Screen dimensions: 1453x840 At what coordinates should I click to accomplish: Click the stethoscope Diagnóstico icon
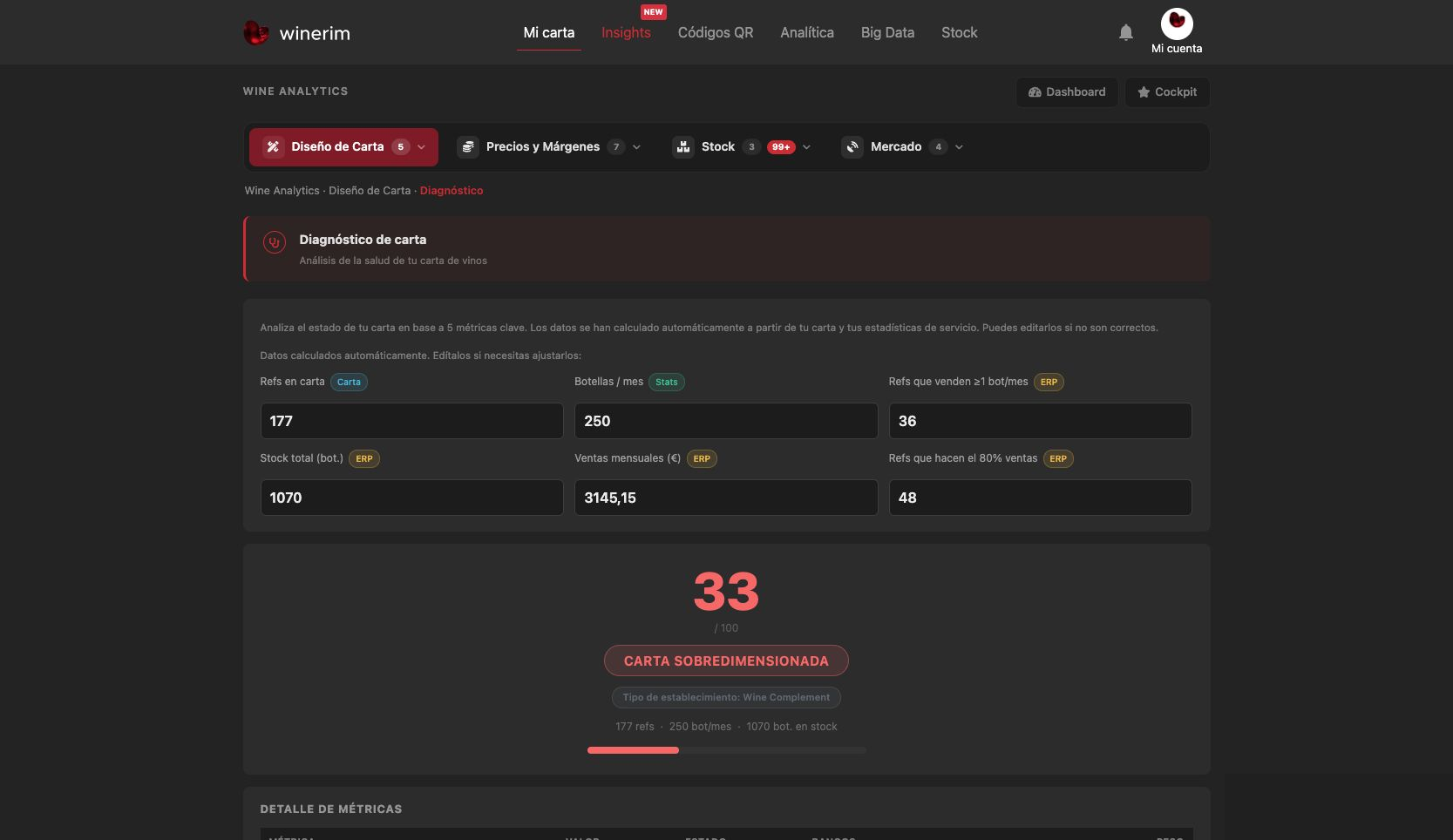(x=275, y=242)
